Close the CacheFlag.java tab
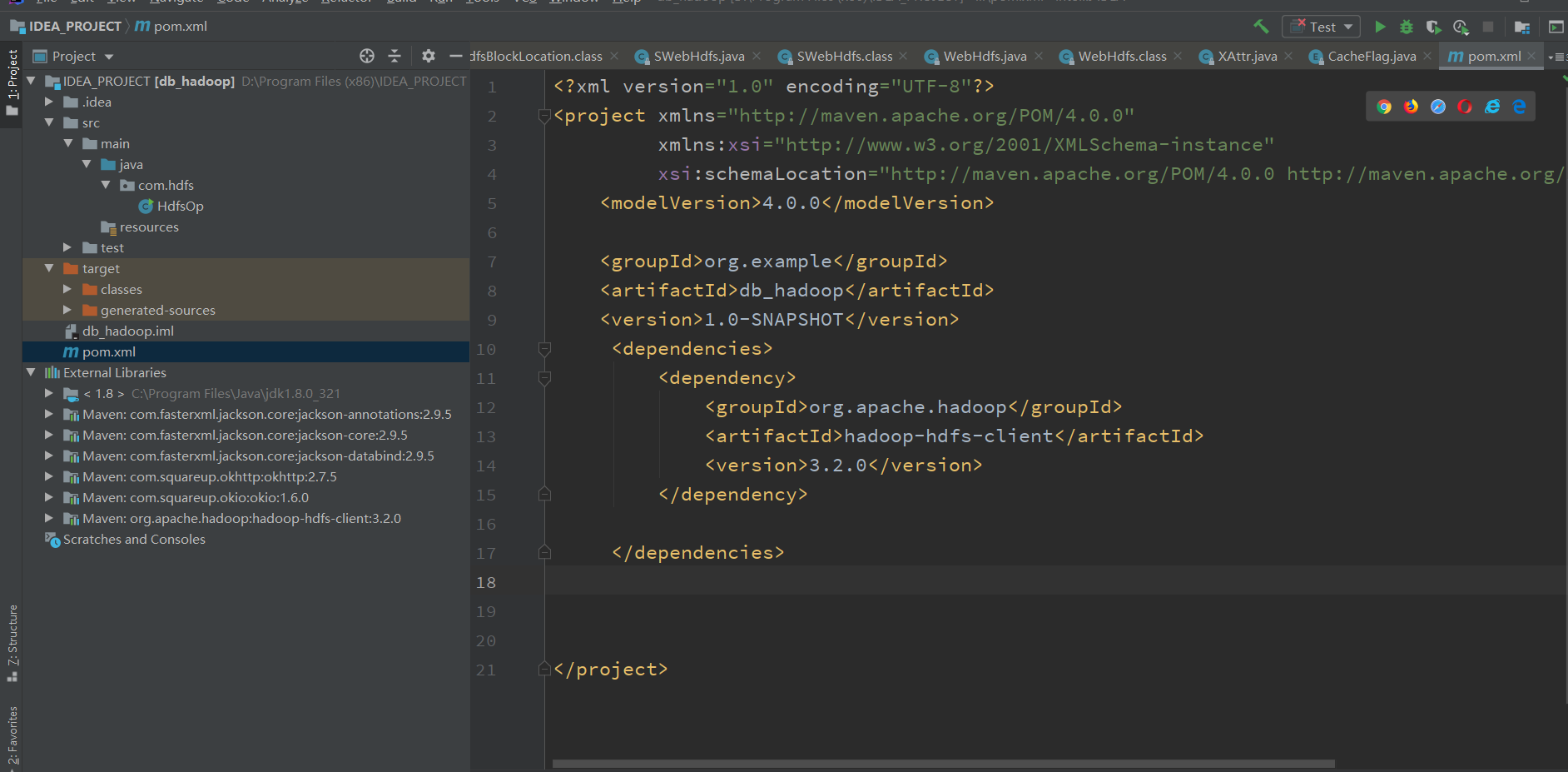Image resolution: width=1568 pixels, height=772 pixels. click(1428, 56)
